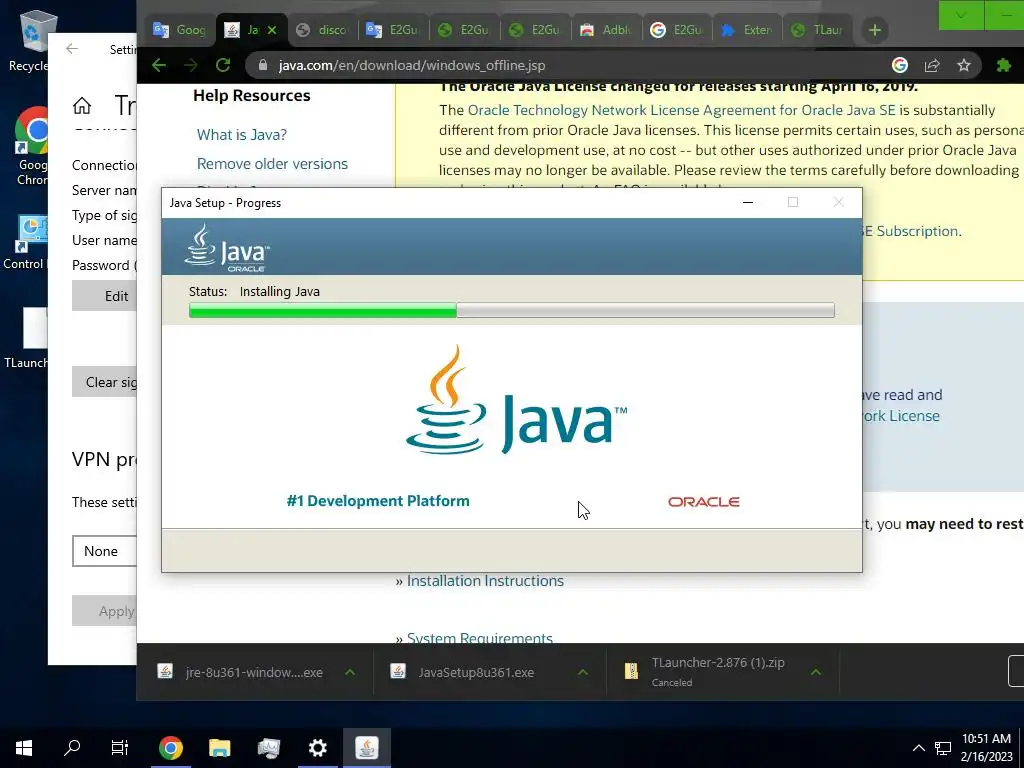Go back in Chrome browser
1024x768 pixels.
(x=159, y=65)
